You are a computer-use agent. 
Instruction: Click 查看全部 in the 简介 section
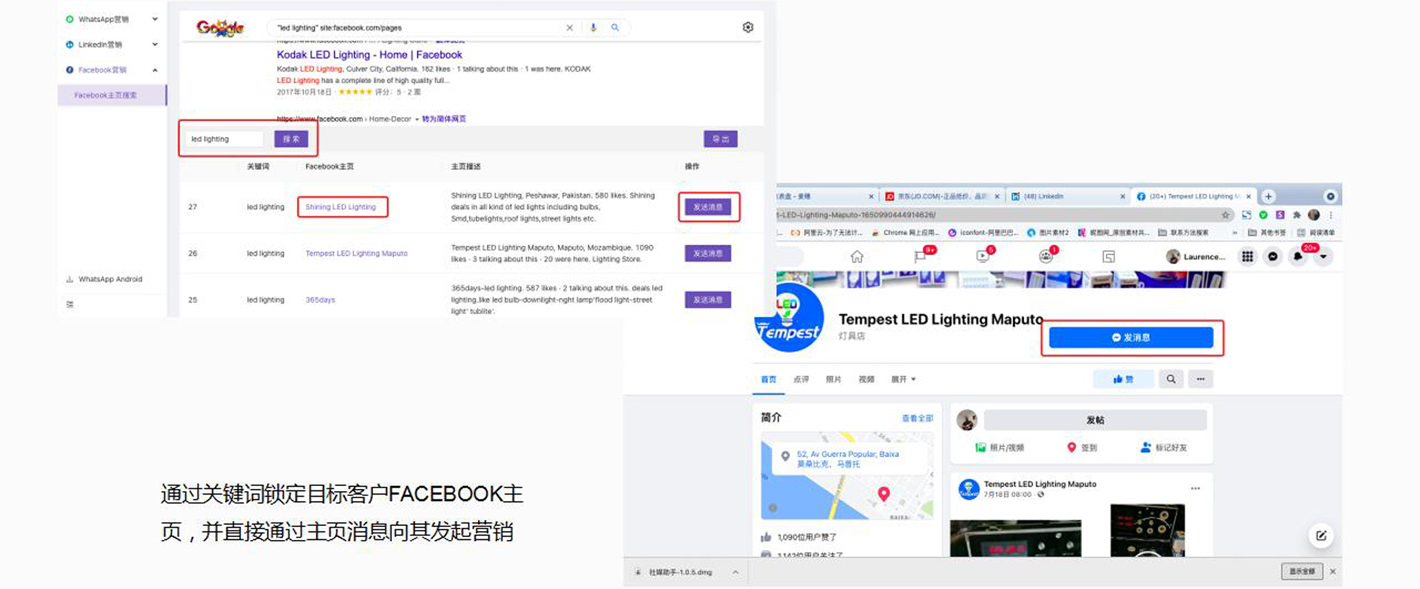pyautogui.click(x=917, y=418)
